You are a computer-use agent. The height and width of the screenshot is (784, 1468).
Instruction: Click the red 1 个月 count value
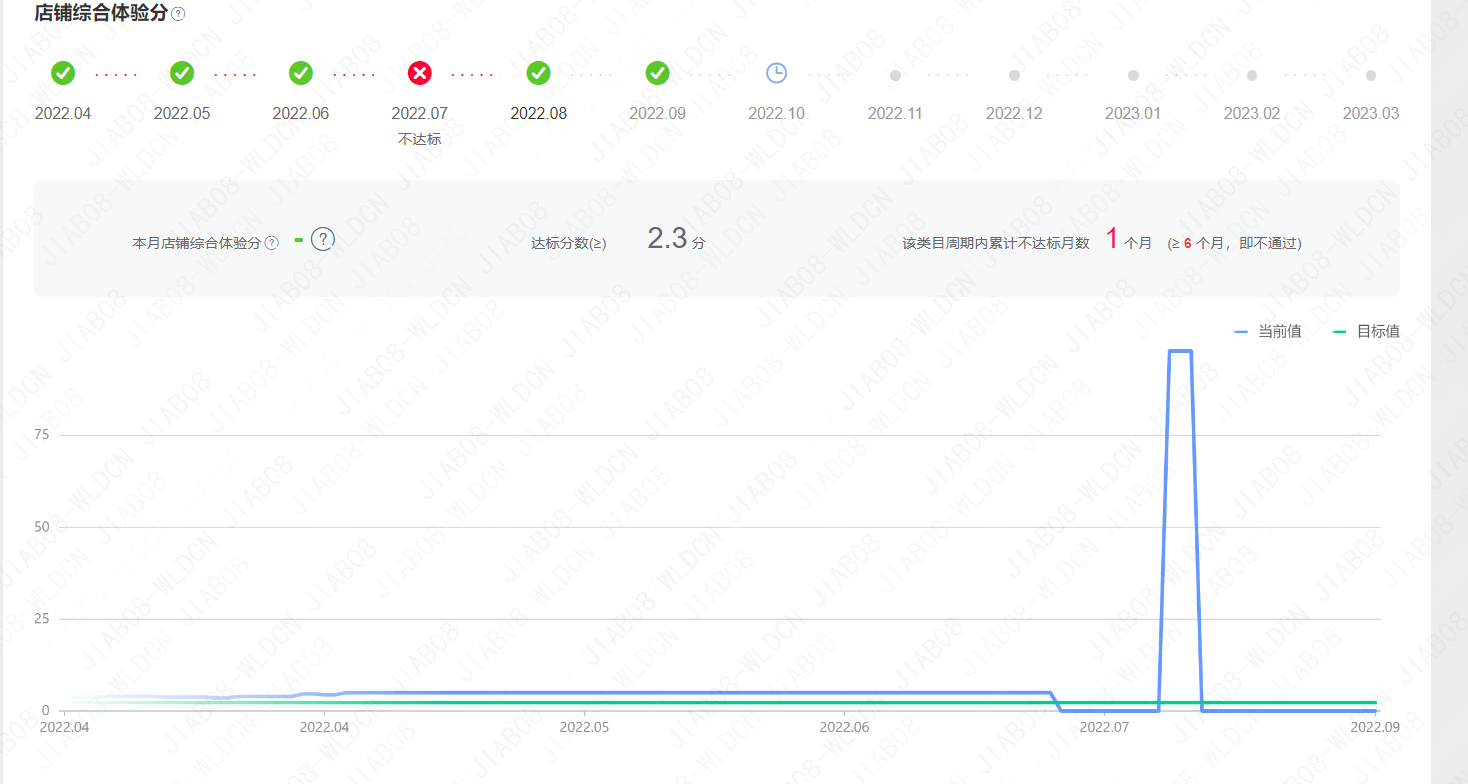(1128, 240)
